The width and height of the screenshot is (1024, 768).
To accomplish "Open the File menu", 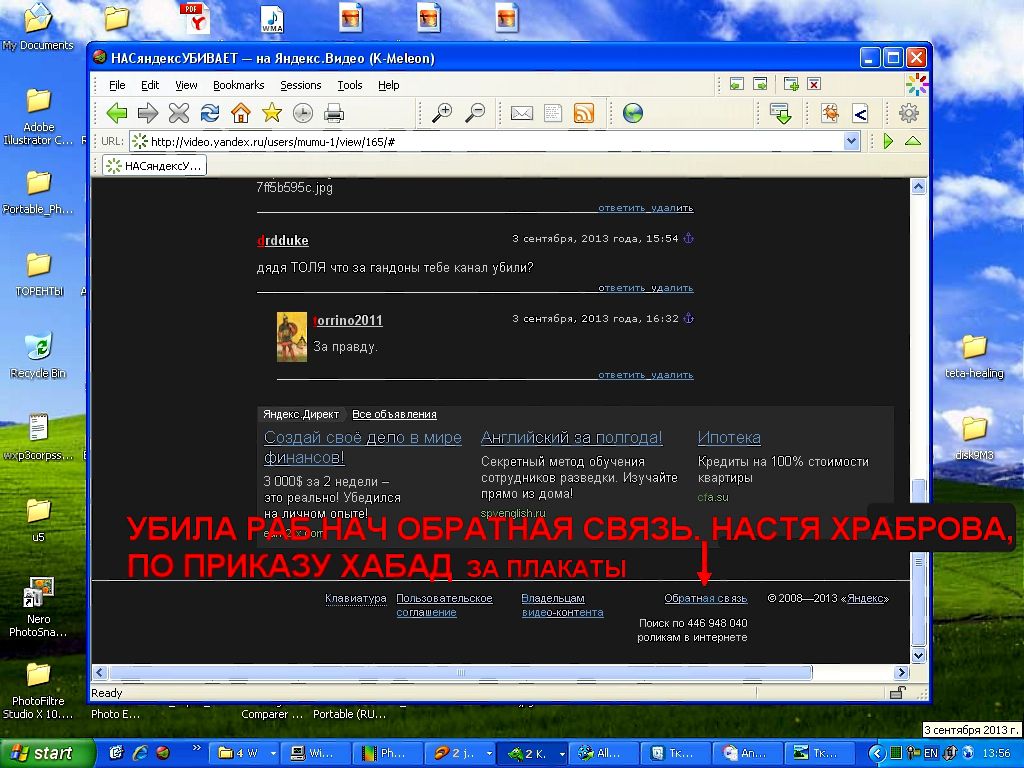I will (x=117, y=85).
